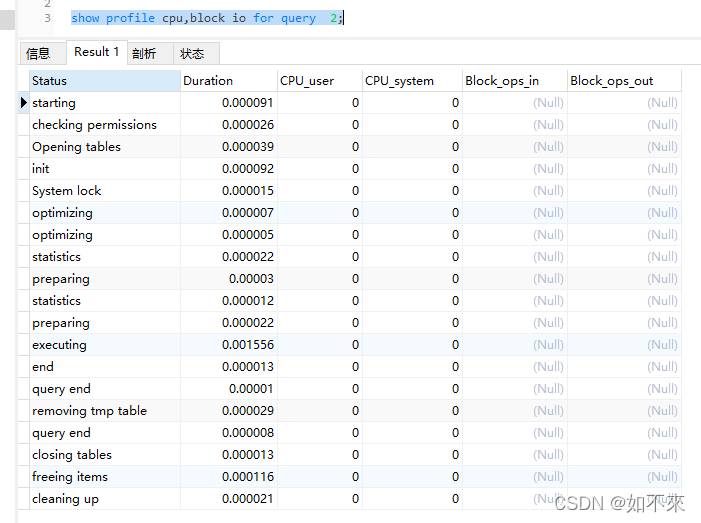Select the 'starting' status cell
The image size is (701, 523).
tap(105, 103)
